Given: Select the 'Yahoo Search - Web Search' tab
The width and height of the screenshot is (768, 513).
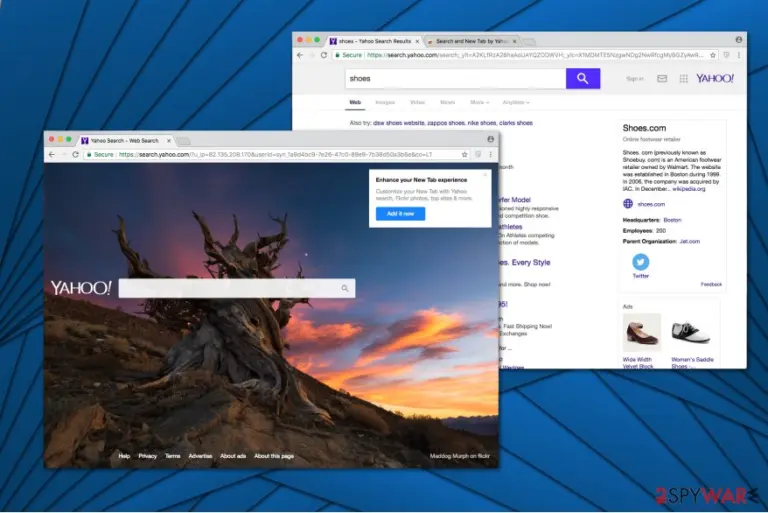Looking at the screenshot, I should click(x=124, y=141).
